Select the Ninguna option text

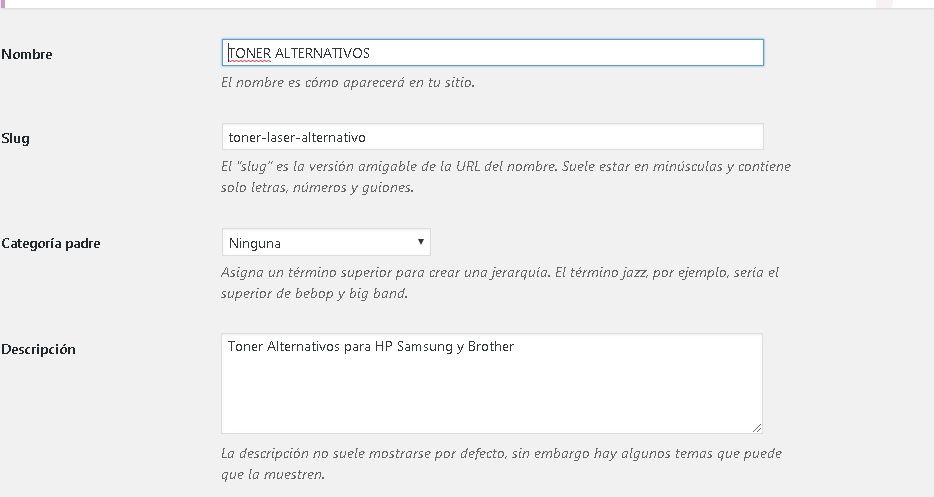click(254, 243)
